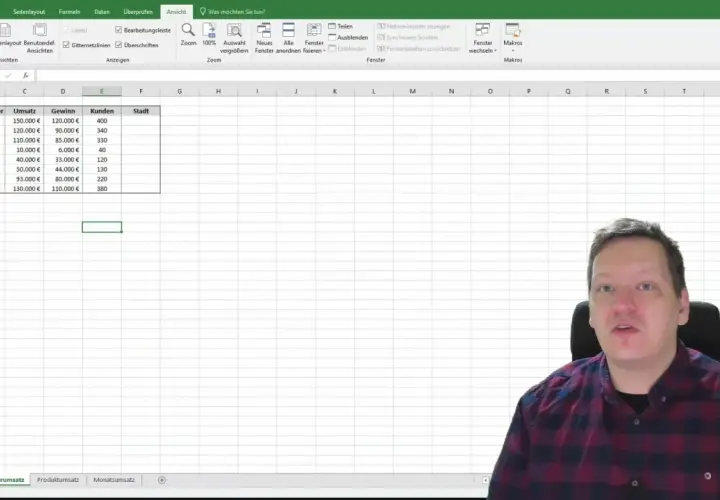
Task: Click the Teilen split window button
Action: click(x=340, y=26)
